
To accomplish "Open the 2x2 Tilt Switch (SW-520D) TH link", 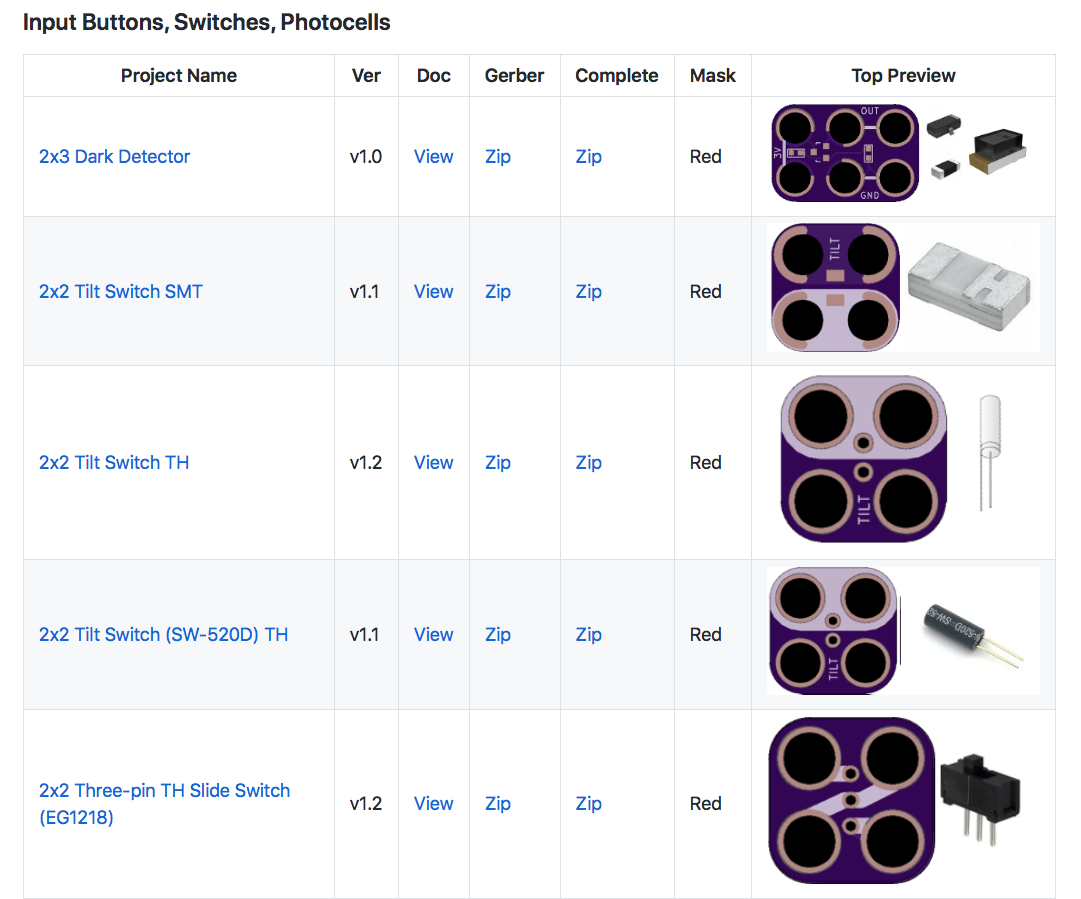I will coord(163,634).
